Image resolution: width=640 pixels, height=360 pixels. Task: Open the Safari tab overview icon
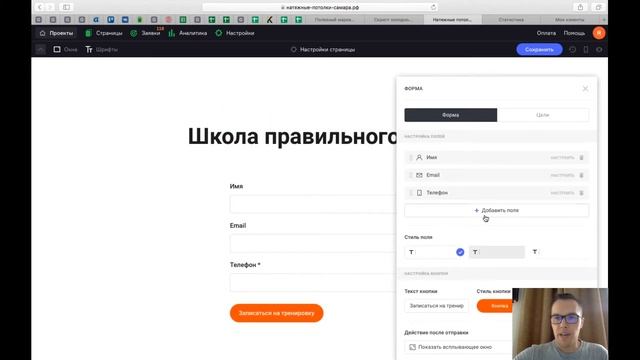[598, 7]
